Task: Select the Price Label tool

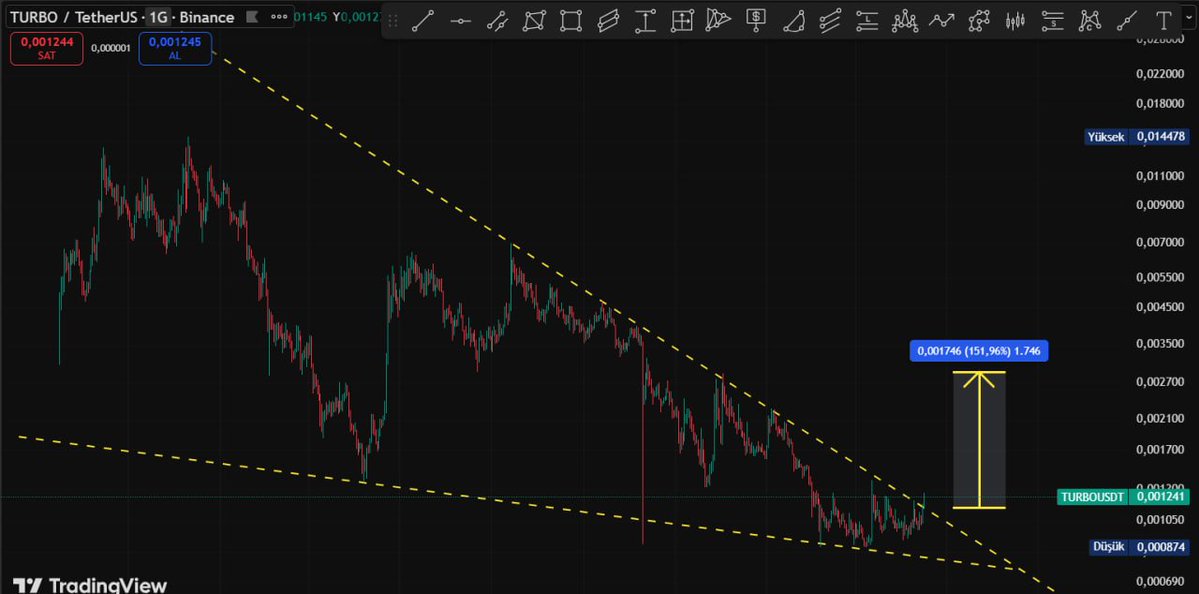Action: (757, 21)
